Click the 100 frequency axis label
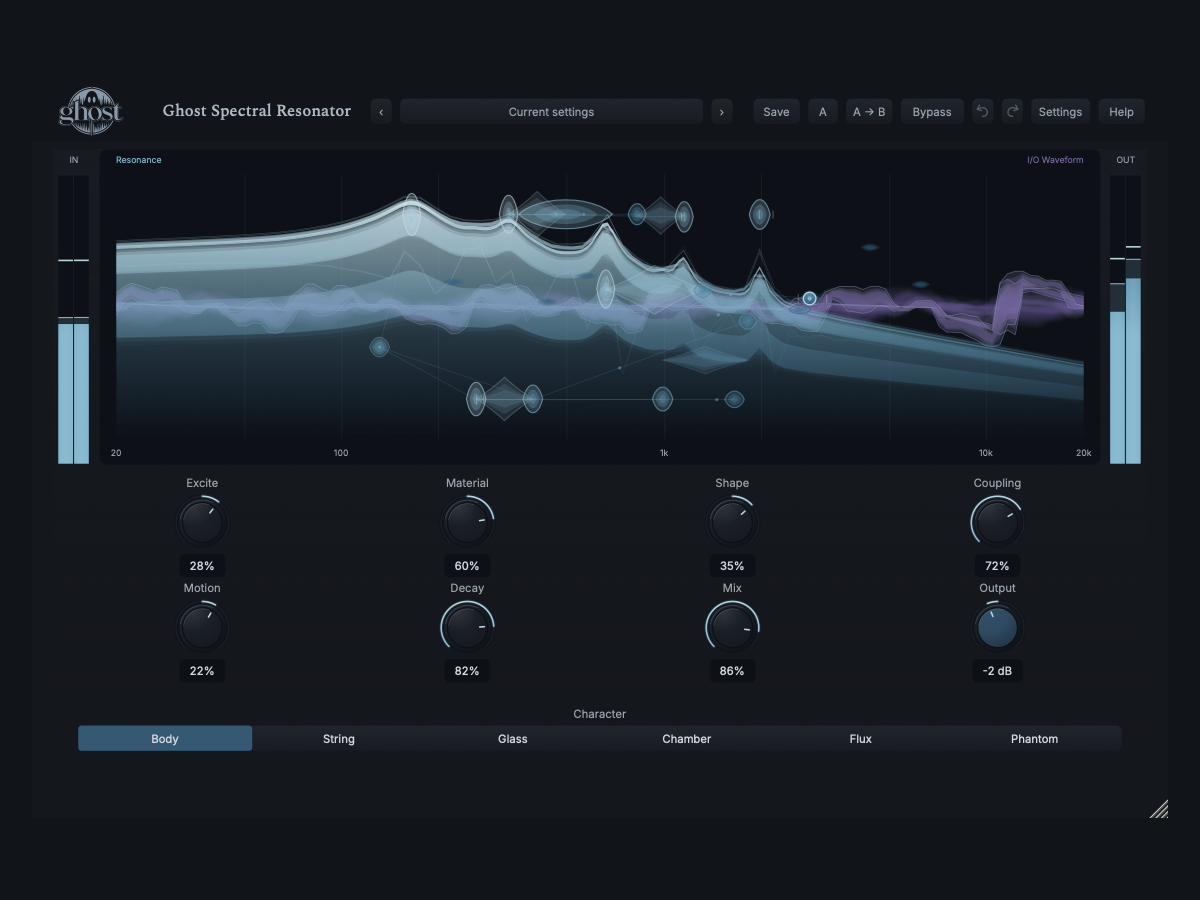This screenshot has width=1200, height=900. pyautogui.click(x=341, y=453)
